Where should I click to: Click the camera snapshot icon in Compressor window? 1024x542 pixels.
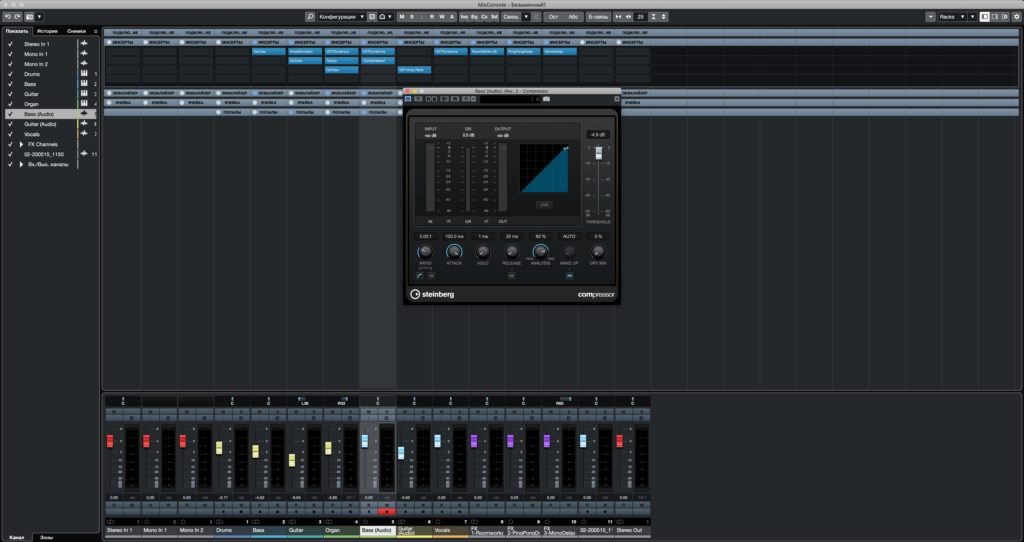pos(547,99)
